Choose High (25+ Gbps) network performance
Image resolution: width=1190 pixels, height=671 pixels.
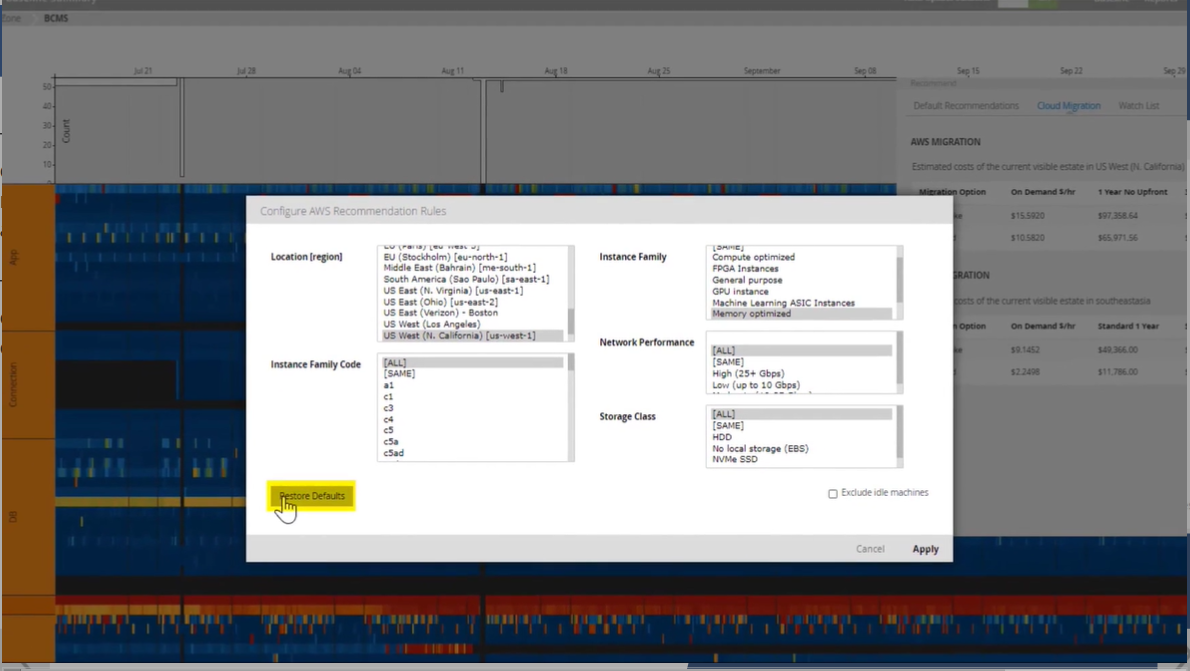[x=748, y=373]
